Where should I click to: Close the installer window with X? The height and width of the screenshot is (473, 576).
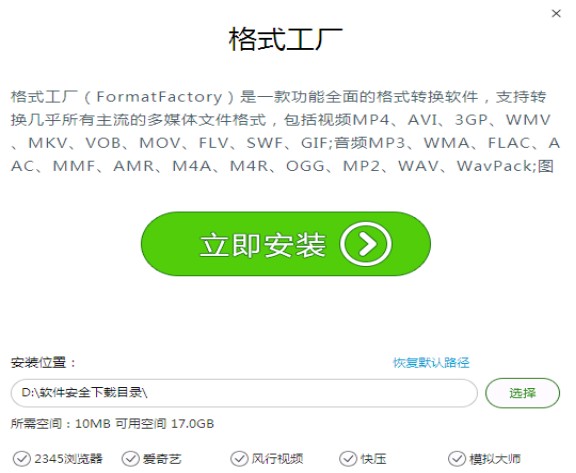(556, 14)
